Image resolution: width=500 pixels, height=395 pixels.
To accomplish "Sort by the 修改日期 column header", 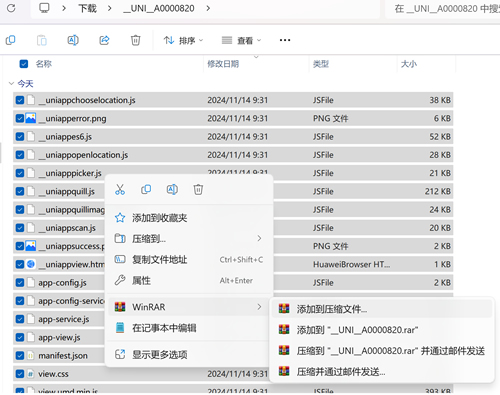I will [x=223, y=64].
